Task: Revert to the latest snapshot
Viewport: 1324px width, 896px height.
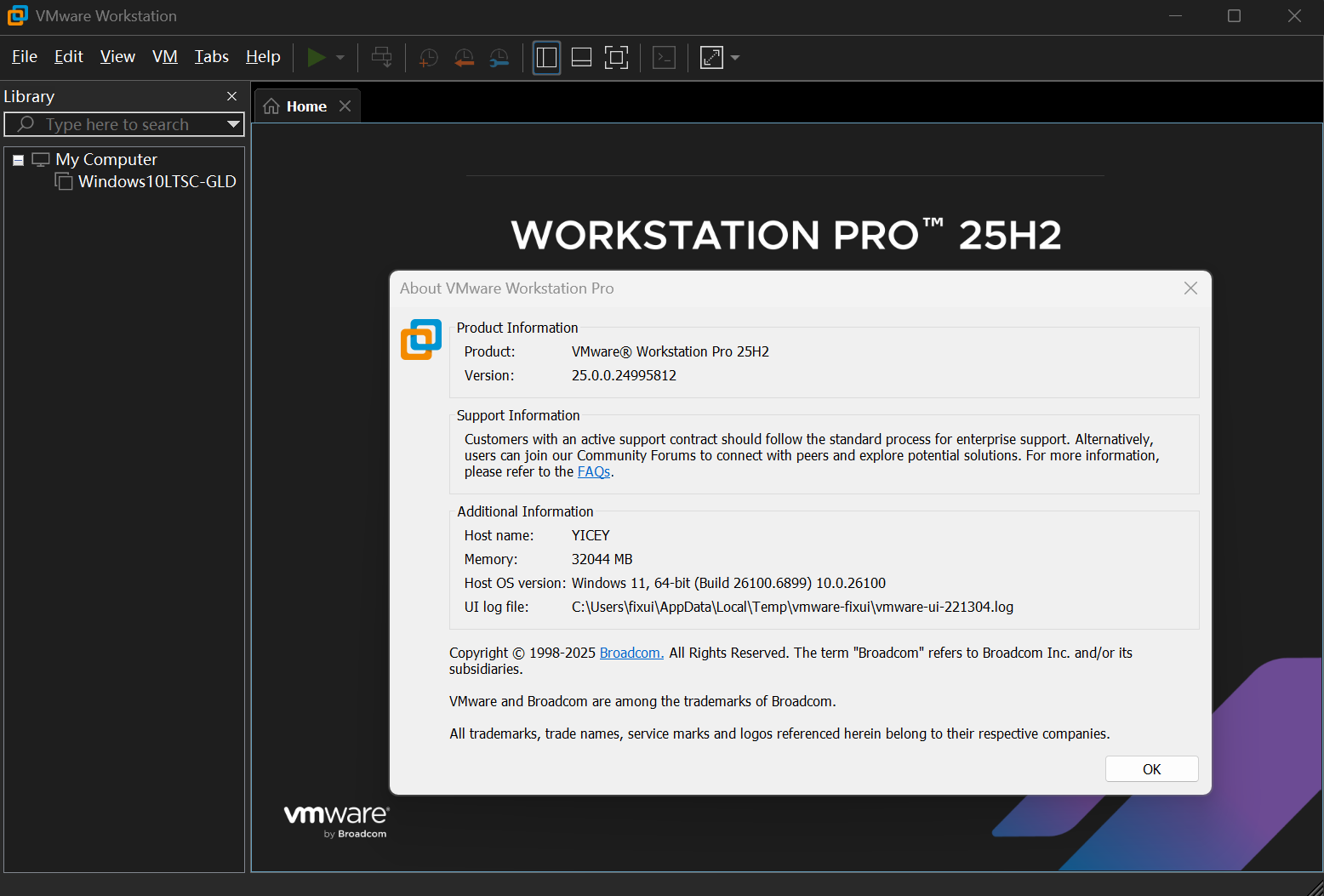Action: click(464, 57)
